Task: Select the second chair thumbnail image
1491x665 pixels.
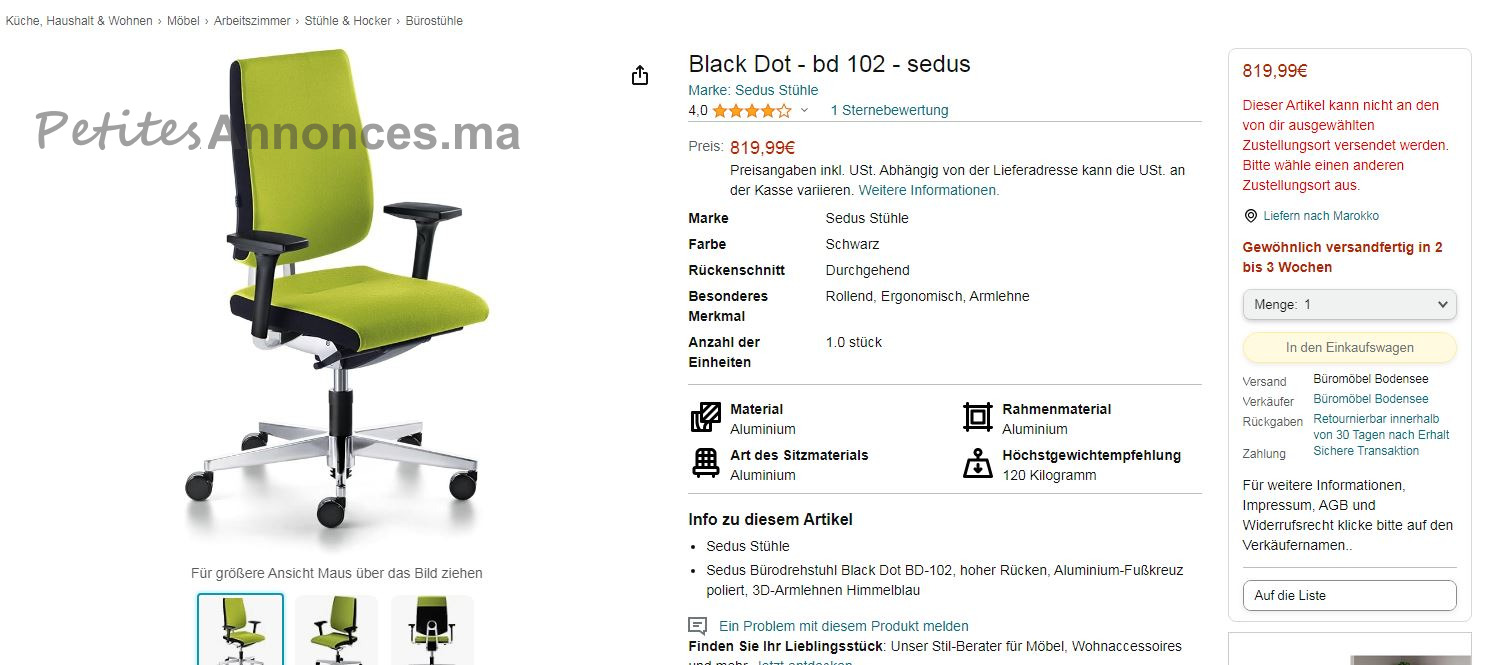Action: (336, 630)
